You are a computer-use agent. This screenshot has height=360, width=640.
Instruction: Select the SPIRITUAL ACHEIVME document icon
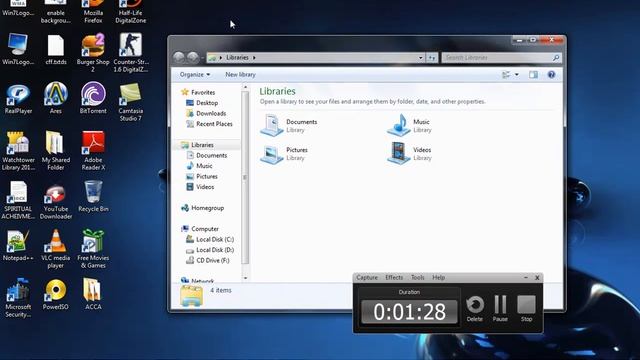click(x=18, y=200)
